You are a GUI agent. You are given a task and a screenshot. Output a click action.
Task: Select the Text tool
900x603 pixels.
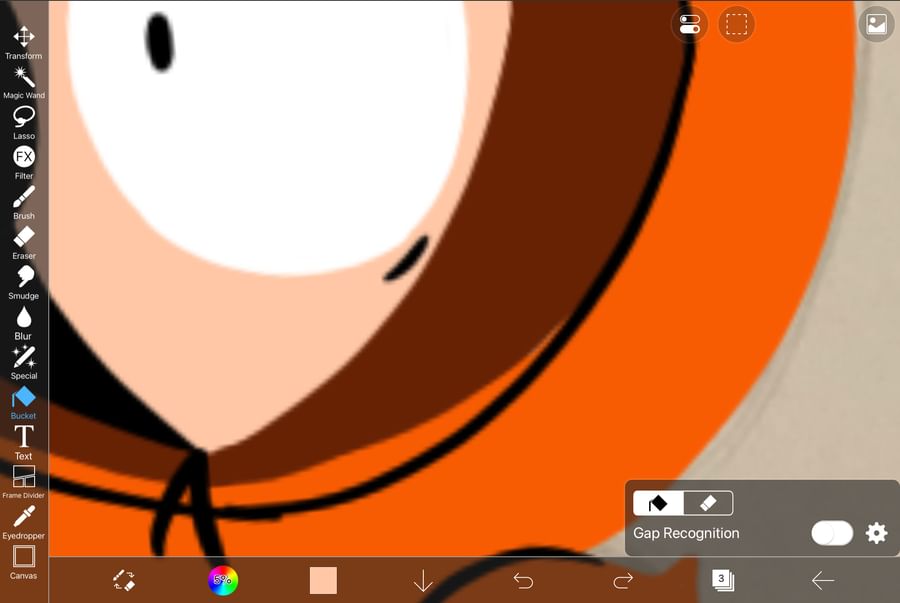point(24,443)
